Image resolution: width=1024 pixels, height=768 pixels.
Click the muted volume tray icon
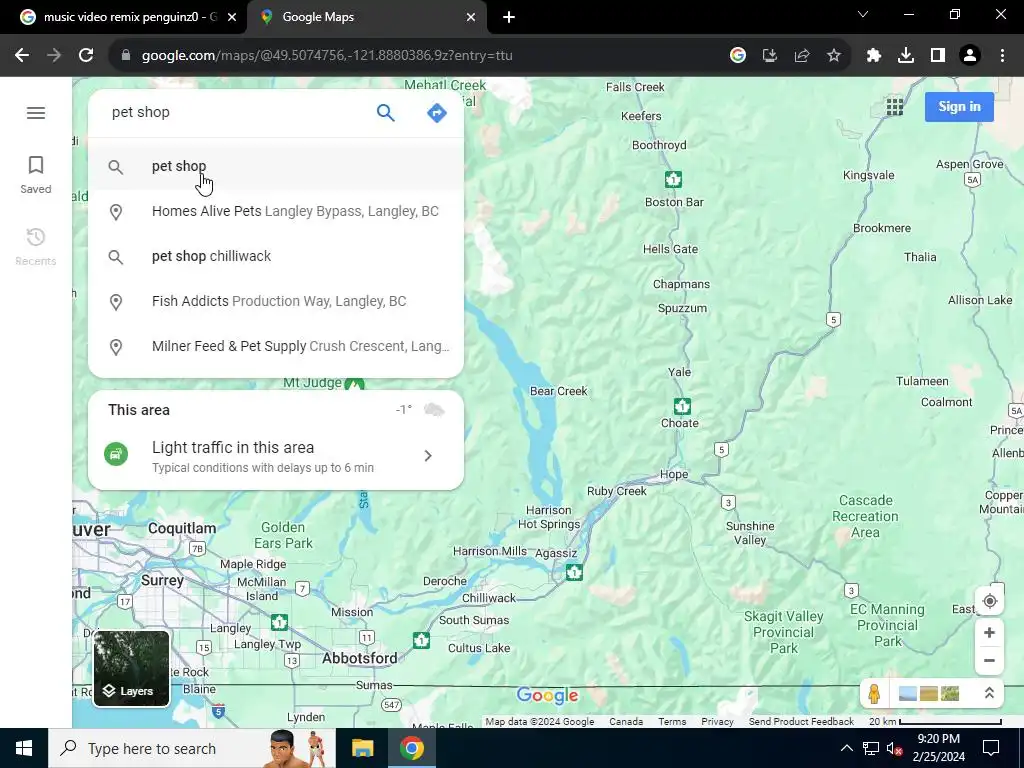click(x=894, y=748)
